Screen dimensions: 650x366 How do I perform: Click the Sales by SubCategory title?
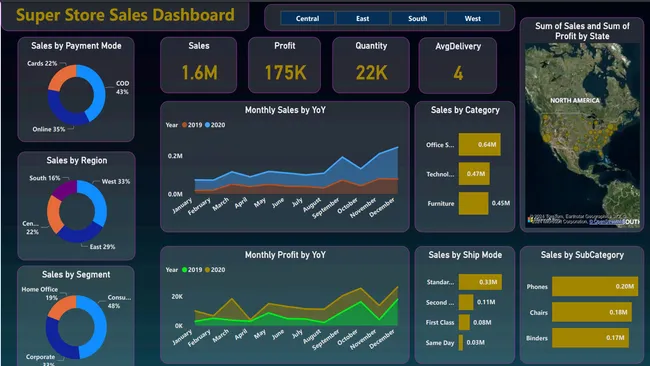click(582, 255)
